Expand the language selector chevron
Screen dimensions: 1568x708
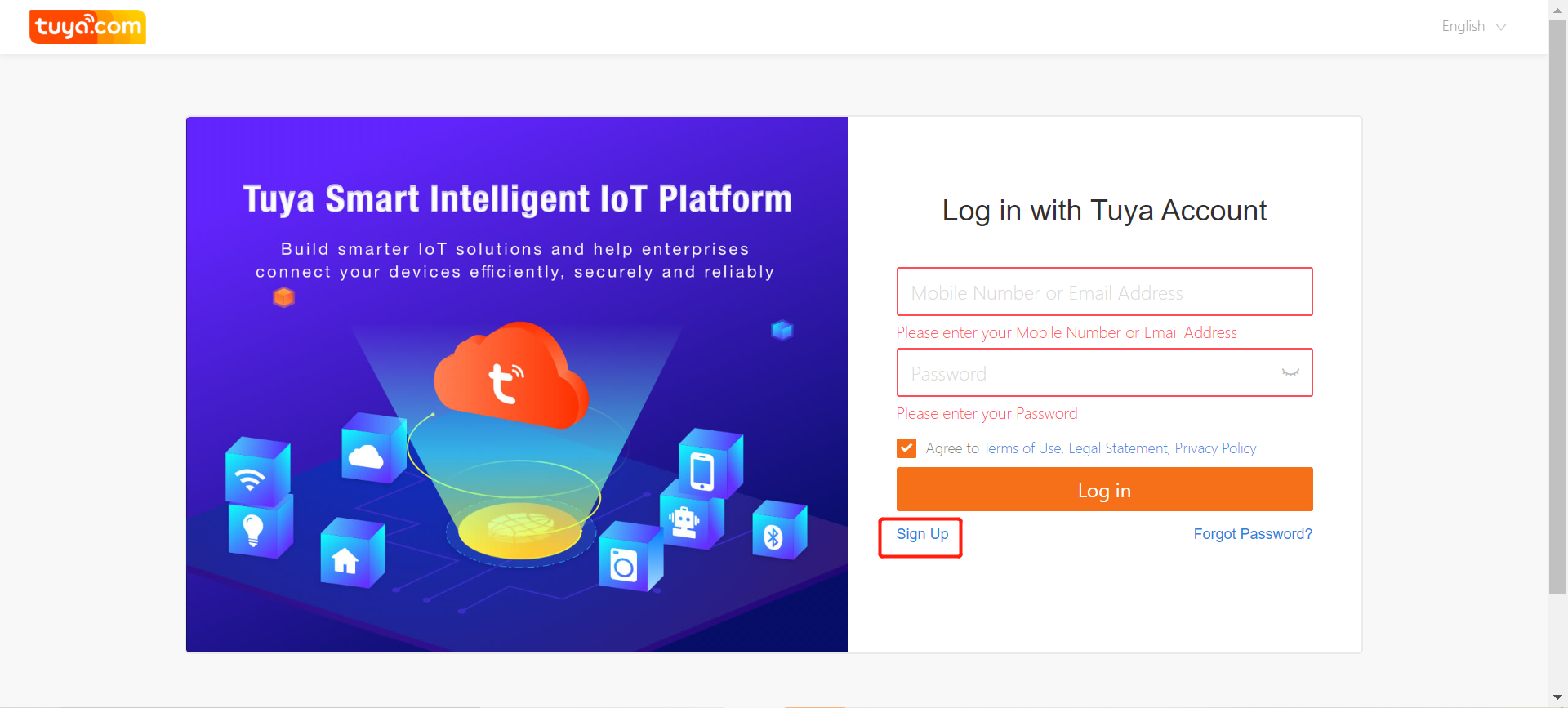click(1501, 27)
